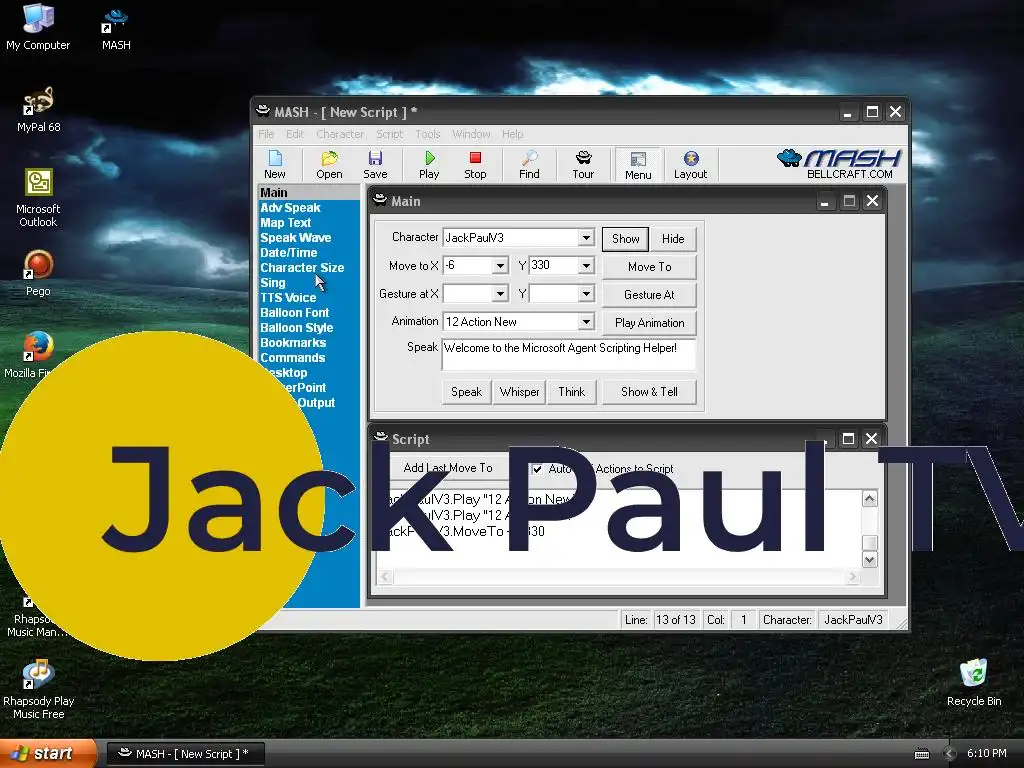Stop playback with the red Stop icon
The width and height of the screenshot is (1024, 768).
pos(475,165)
